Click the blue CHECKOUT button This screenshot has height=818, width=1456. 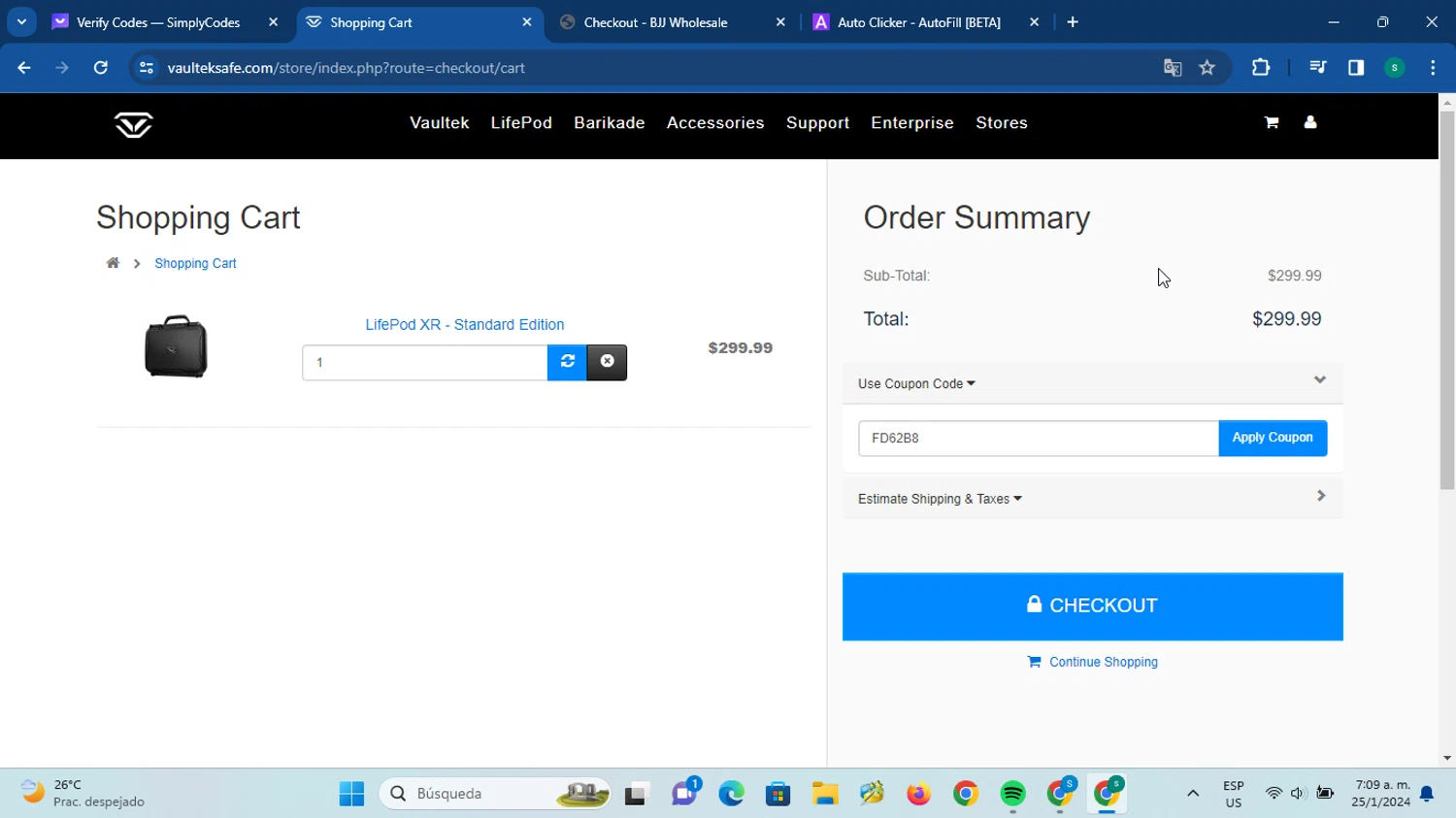coord(1093,606)
